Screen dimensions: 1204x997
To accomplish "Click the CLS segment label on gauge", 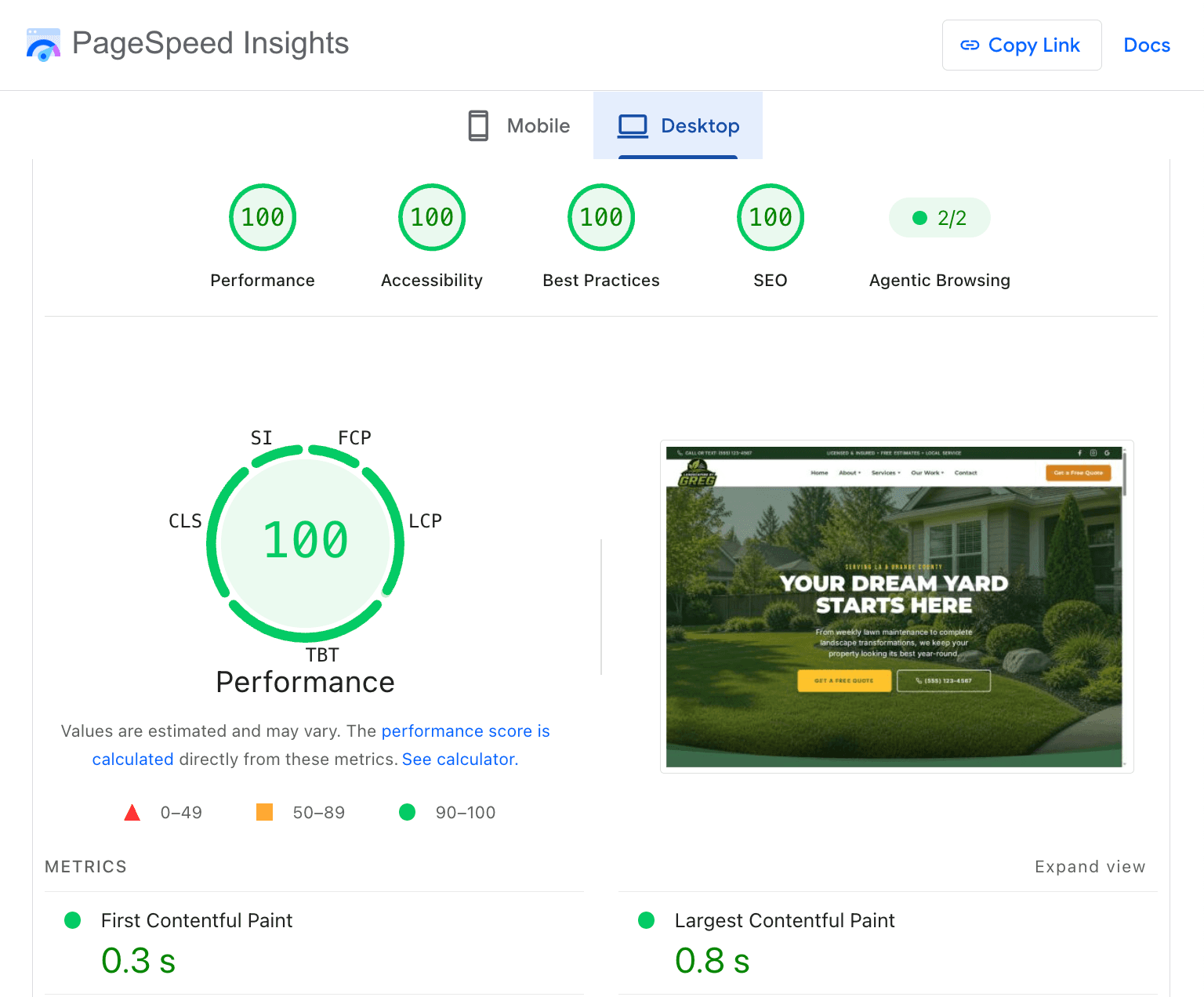I will pos(186,521).
